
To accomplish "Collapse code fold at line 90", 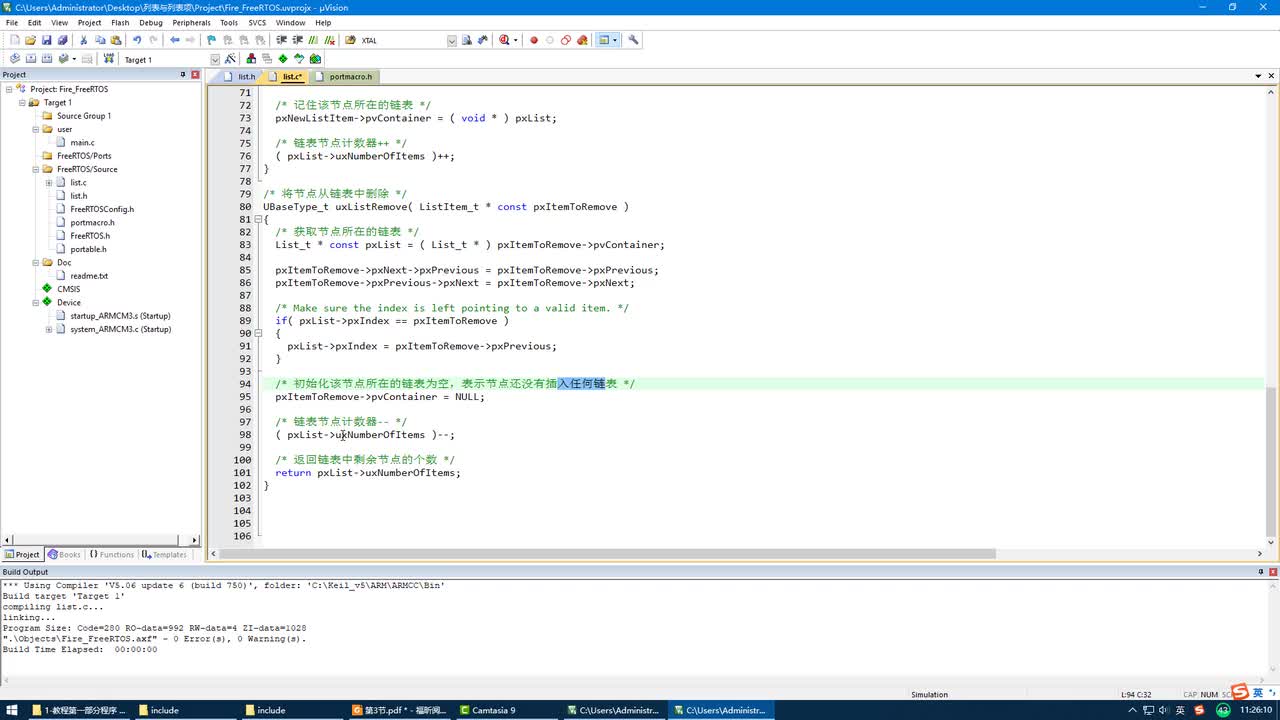I will [x=259, y=333].
